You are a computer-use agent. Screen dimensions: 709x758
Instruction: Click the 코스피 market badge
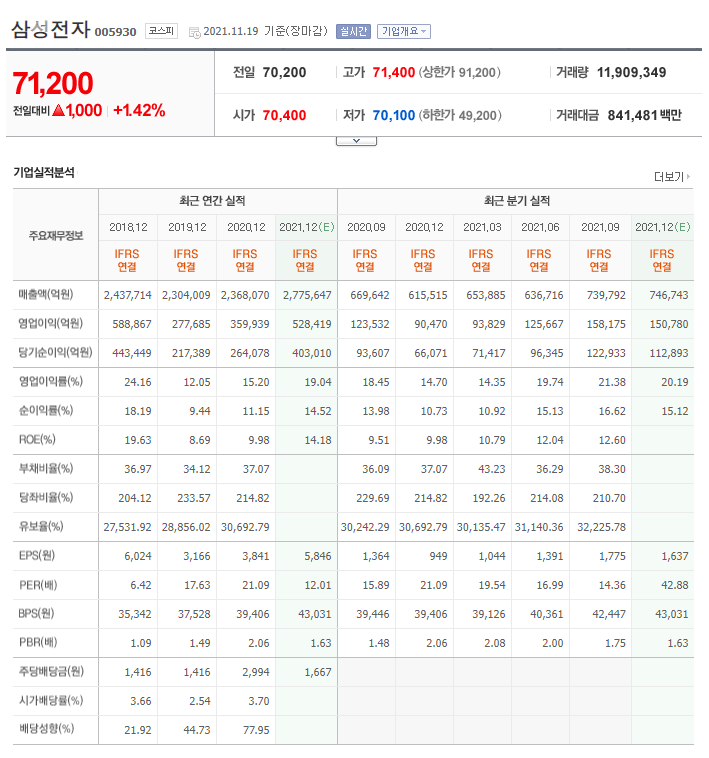[x=161, y=31]
